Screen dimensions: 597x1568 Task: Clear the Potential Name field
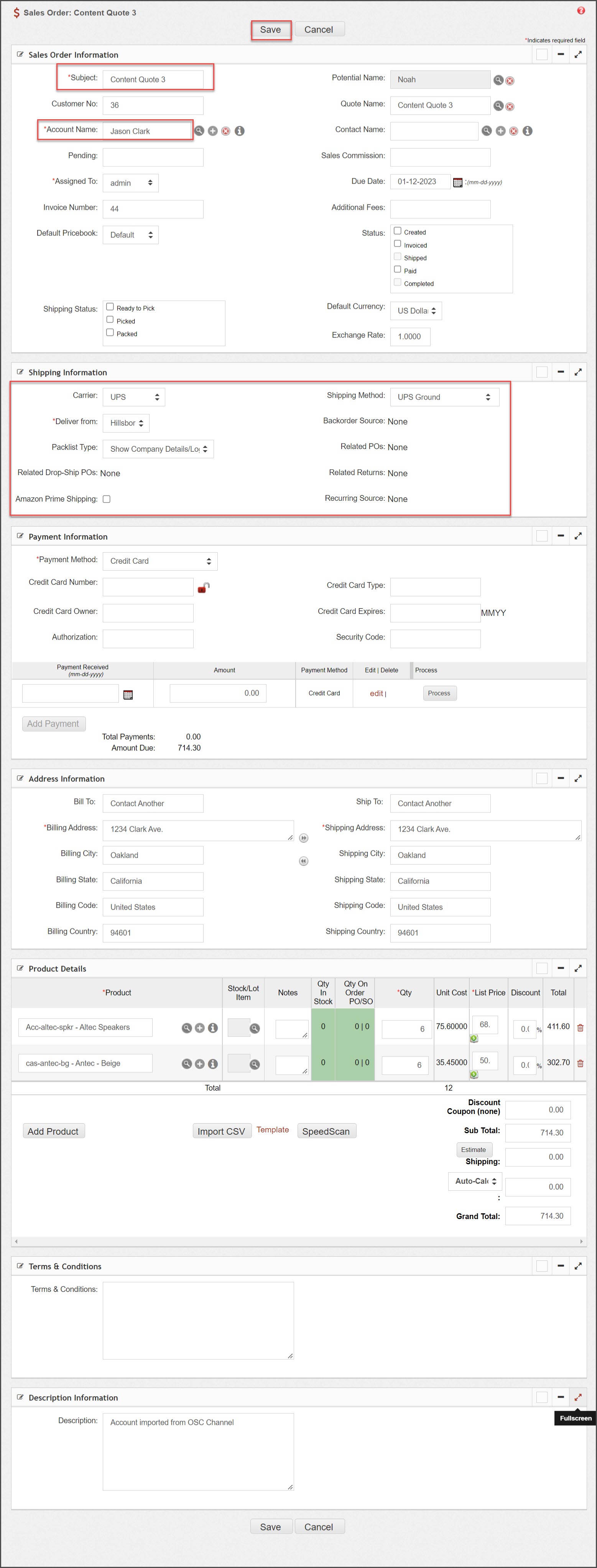tap(510, 81)
